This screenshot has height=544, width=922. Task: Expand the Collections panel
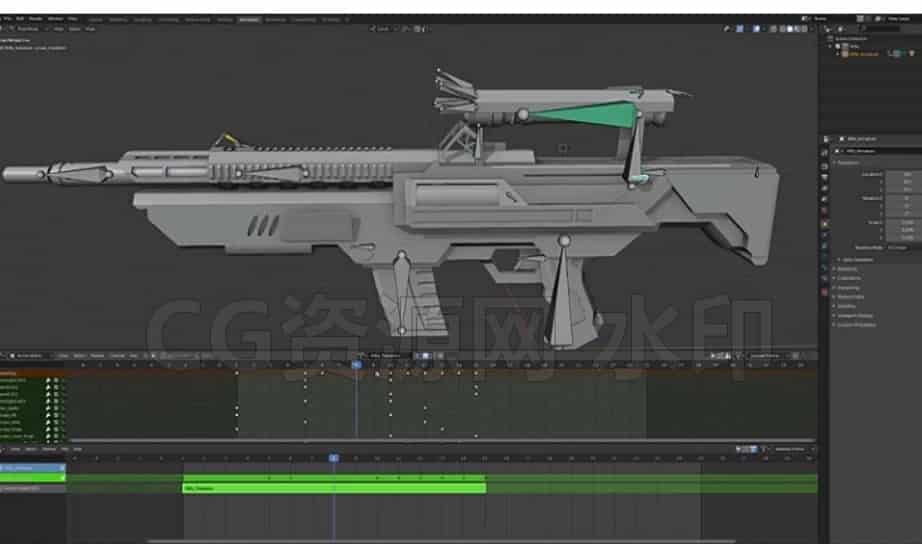click(848, 278)
